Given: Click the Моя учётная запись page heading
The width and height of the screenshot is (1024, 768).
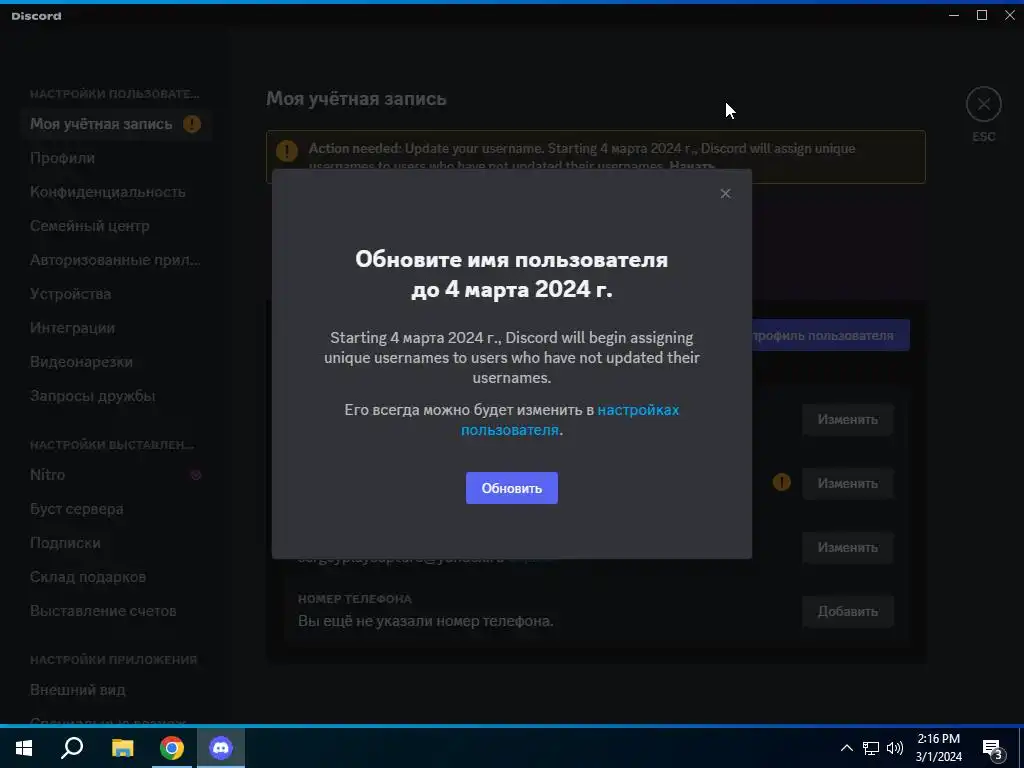Looking at the screenshot, I should [x=356, y=99].
